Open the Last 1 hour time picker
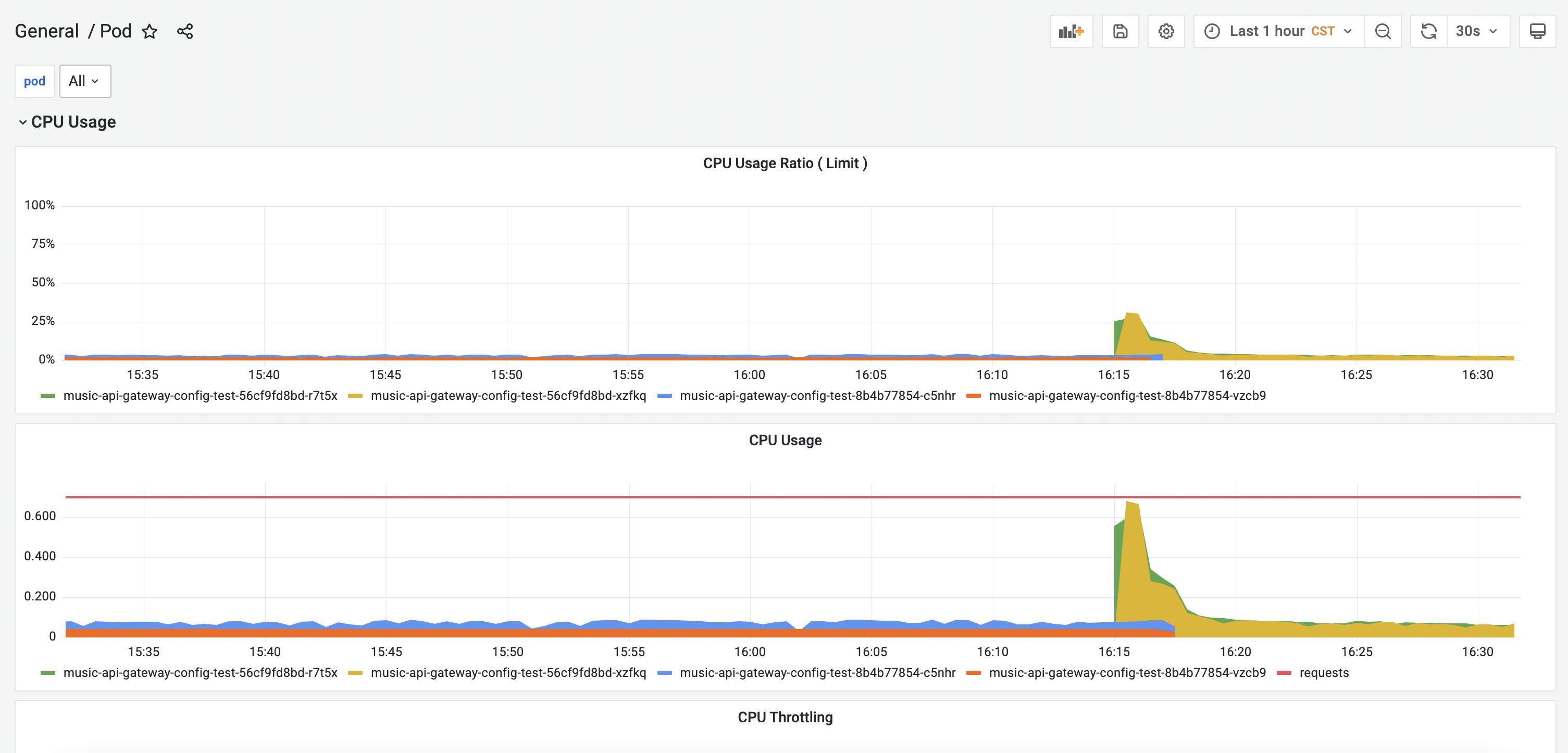 (1278, 31)
